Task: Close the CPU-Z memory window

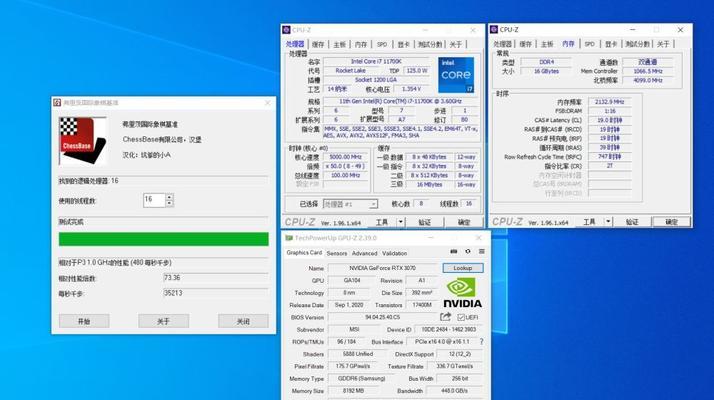Action: click(680, 30)
